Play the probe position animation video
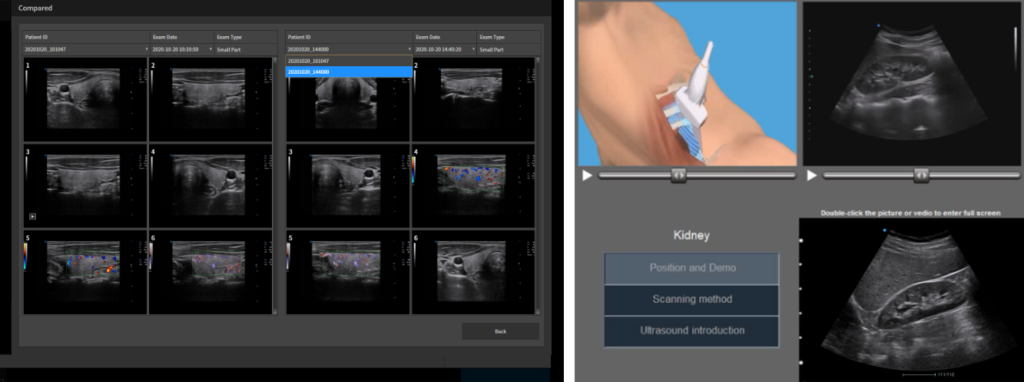 [586, 176]
